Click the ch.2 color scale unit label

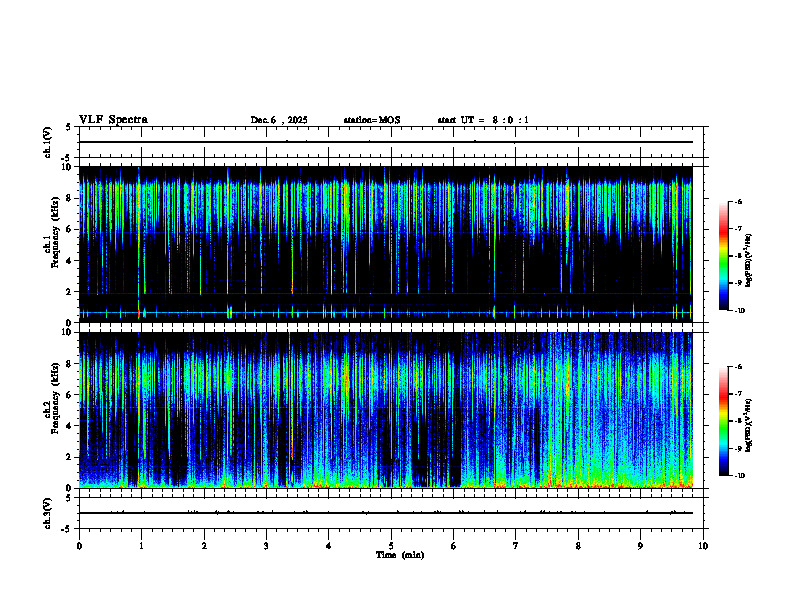tap(749, 426)
